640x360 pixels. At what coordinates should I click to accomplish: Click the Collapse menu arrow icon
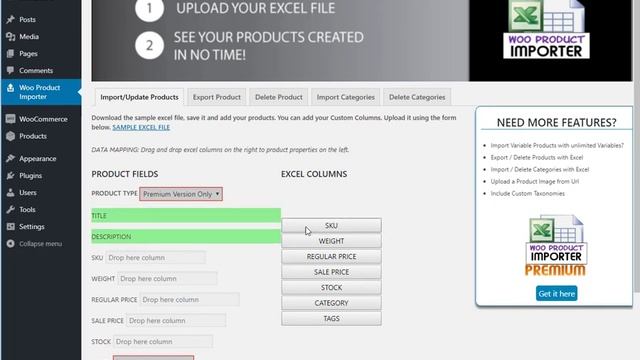point(11,244)
